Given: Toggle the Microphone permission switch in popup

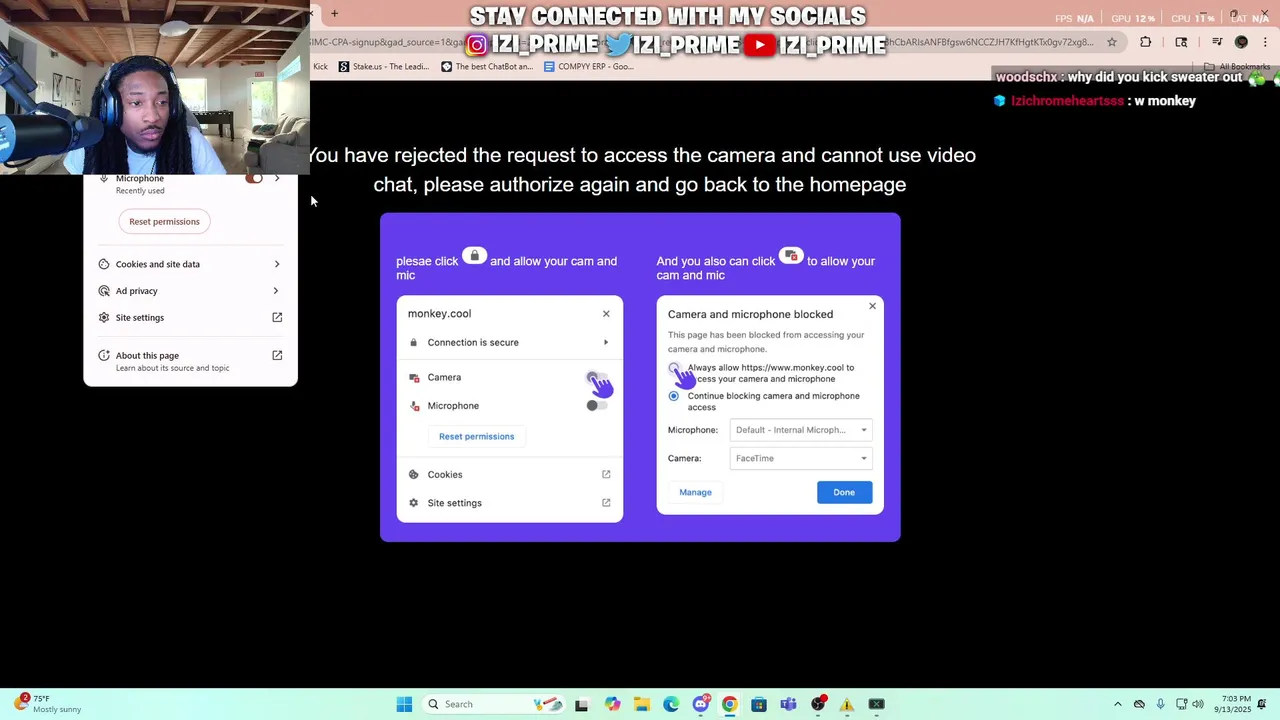Looking at the screenshot, I should pyautogui.click(x=254, y=178).
